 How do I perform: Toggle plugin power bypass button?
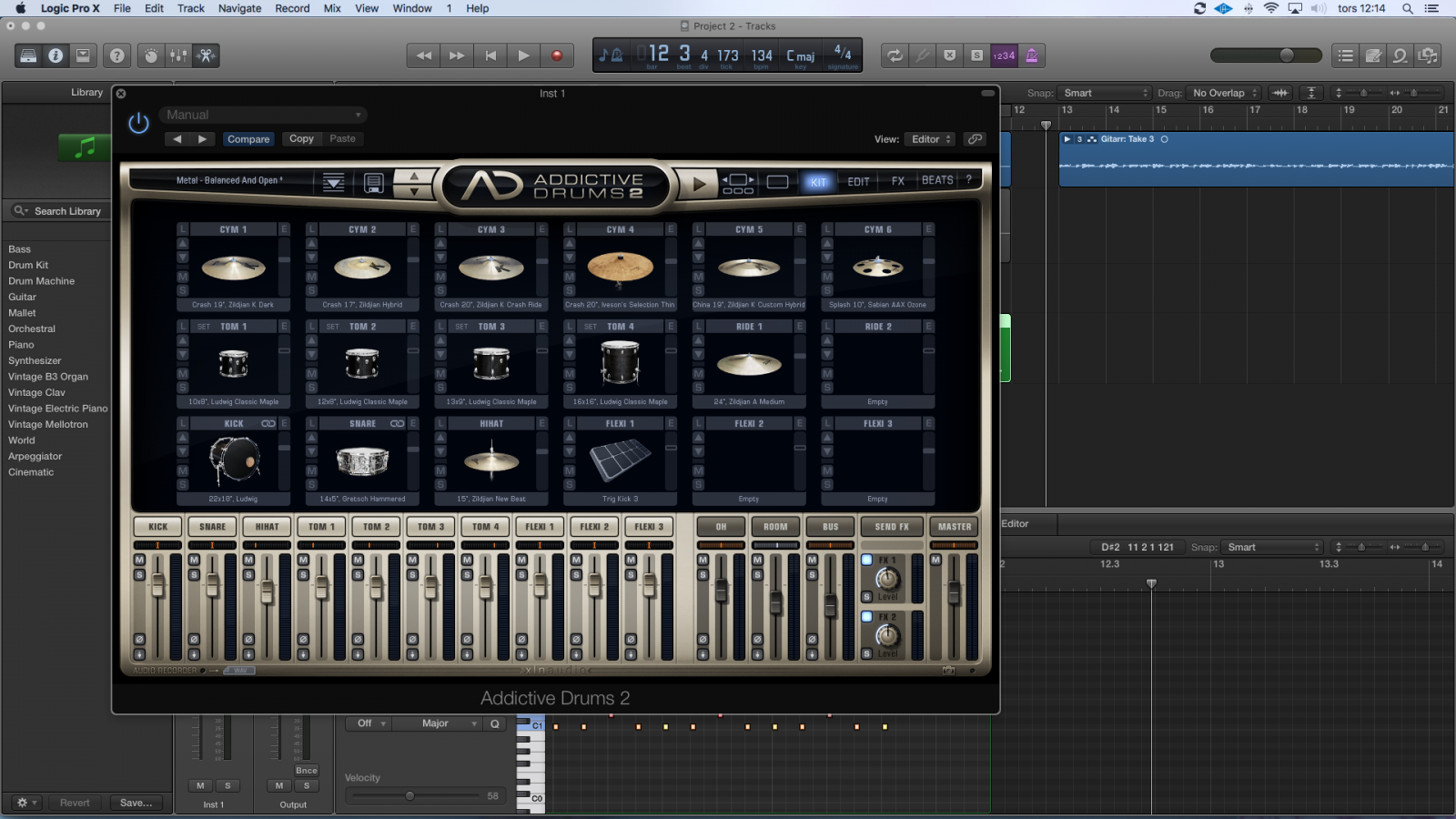click(138, 123)
